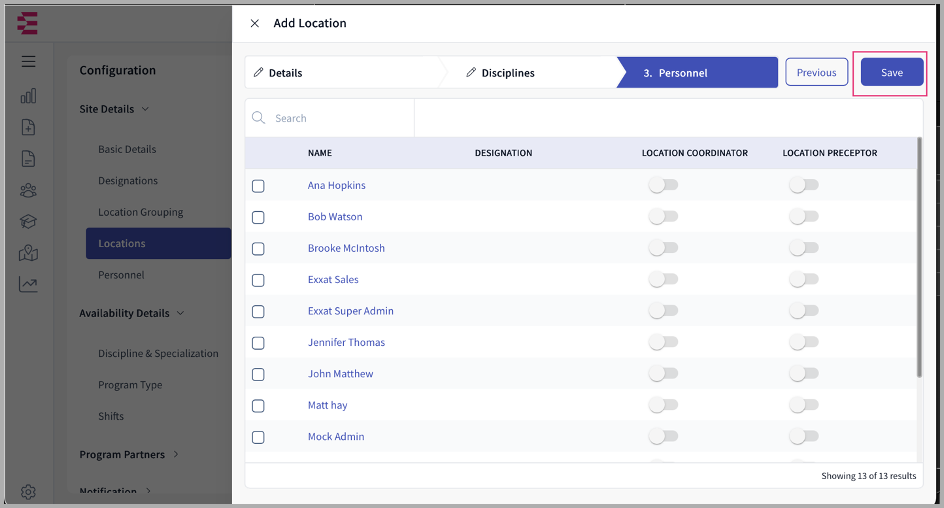Click the graduation cap sidebar icon
Image resolution: width=944 pixels, height=508 pixels.
(x=28, y=222)
